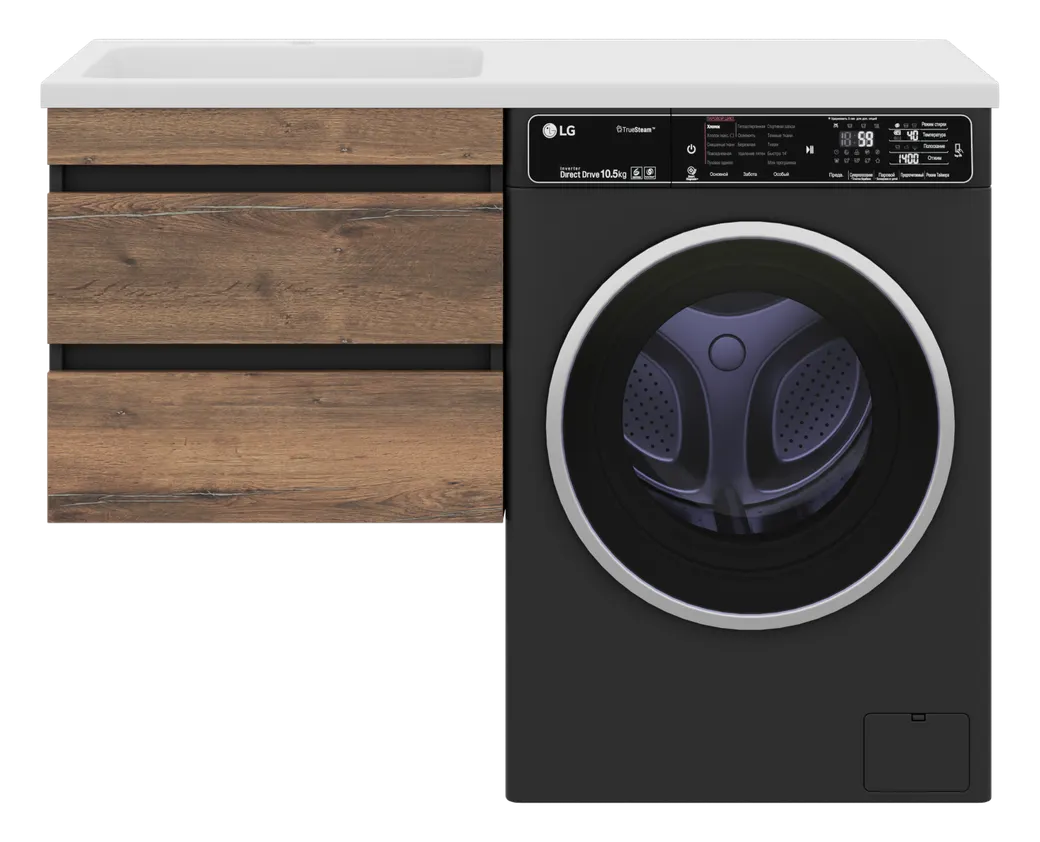
Task: Toggle the Предв. prewash option
Action: pyautogui.click(x=834, y=175)
